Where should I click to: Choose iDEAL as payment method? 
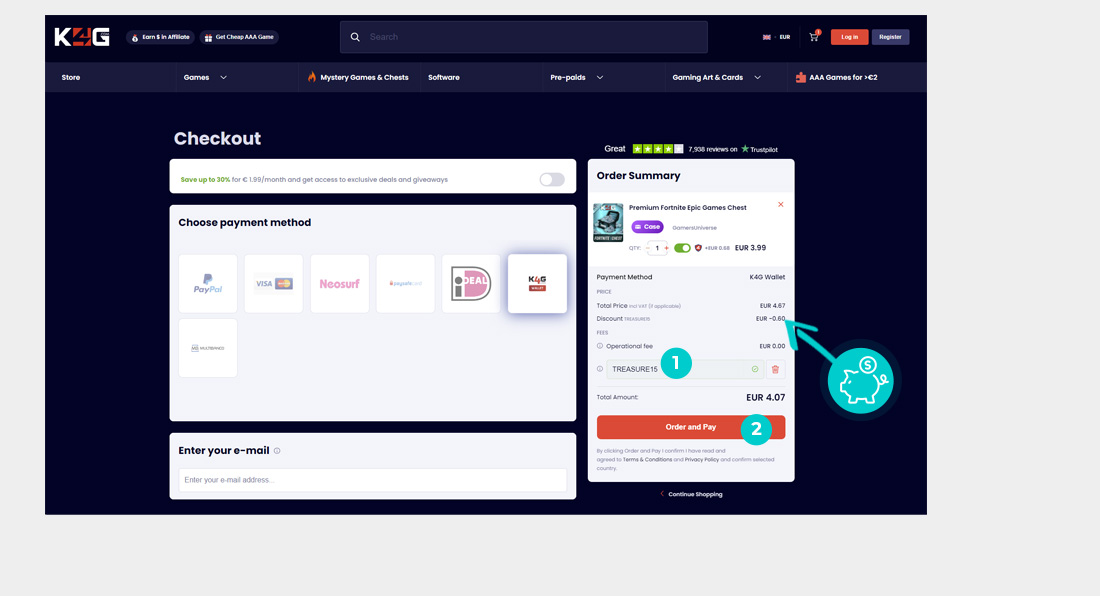471,283
